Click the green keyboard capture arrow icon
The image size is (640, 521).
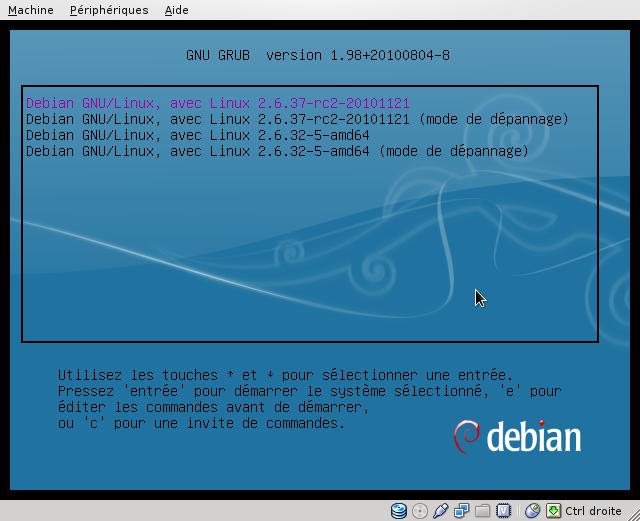(553, 511)
